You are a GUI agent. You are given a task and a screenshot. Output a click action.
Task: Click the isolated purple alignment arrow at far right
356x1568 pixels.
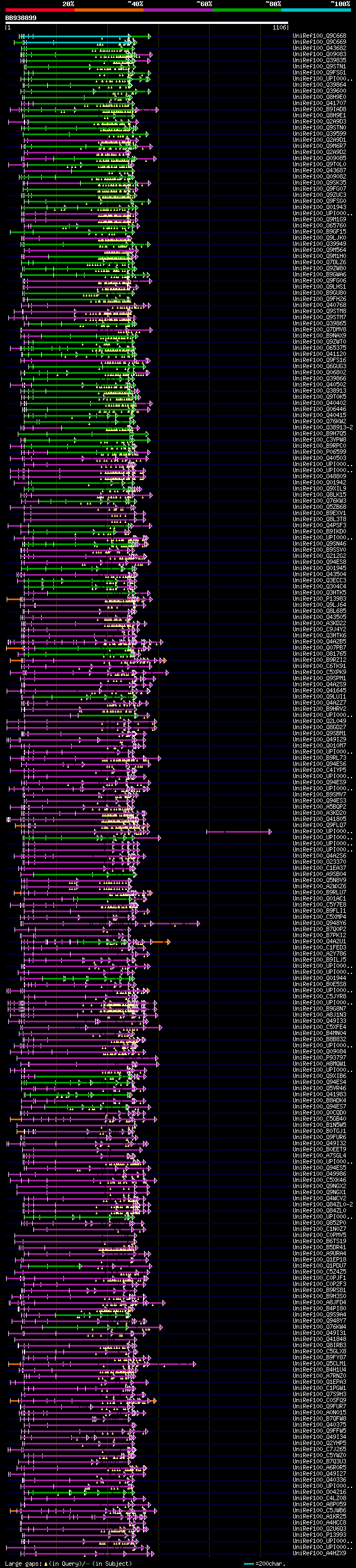point(239,832)
